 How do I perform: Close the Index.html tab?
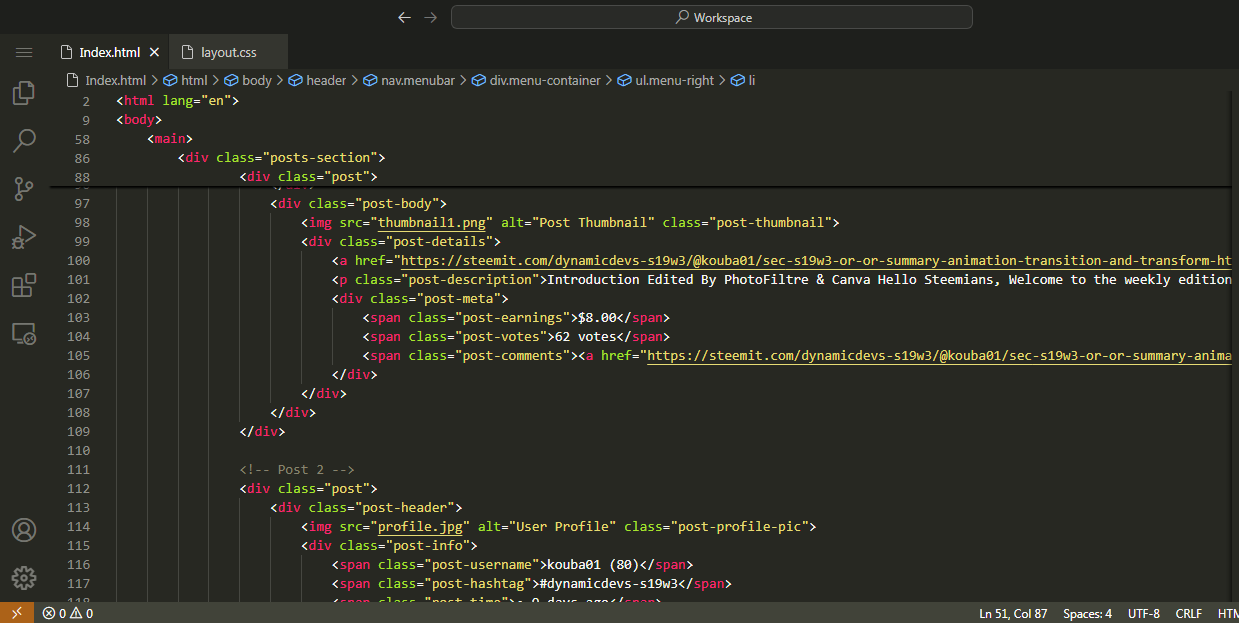(x=155, y=52)
